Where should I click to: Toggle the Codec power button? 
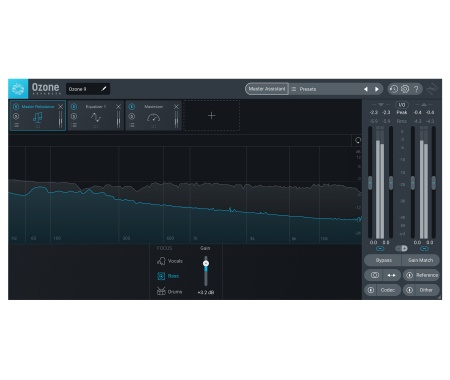click(371, 290)
